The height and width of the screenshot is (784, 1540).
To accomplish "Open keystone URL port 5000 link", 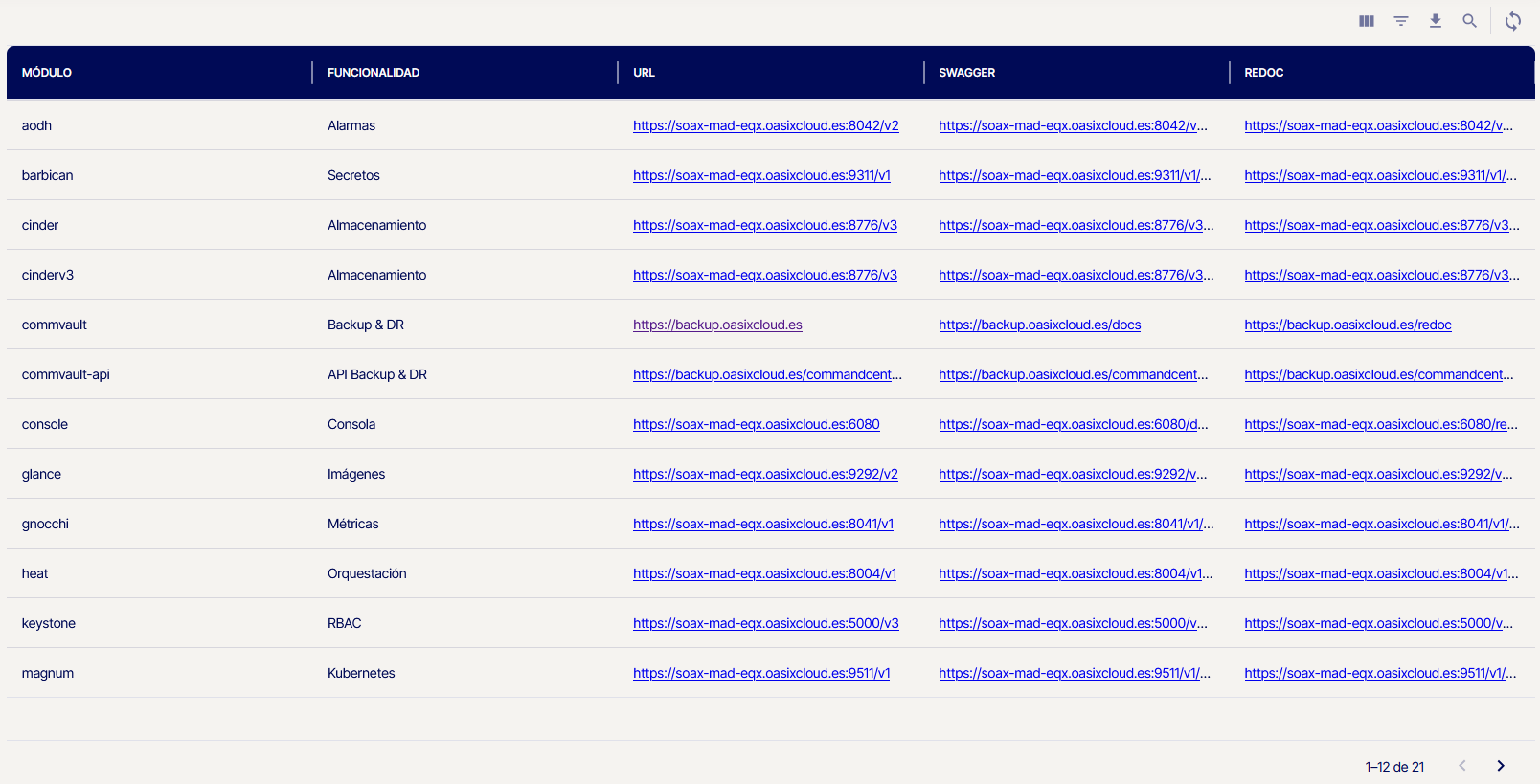I will coord(765,623).
